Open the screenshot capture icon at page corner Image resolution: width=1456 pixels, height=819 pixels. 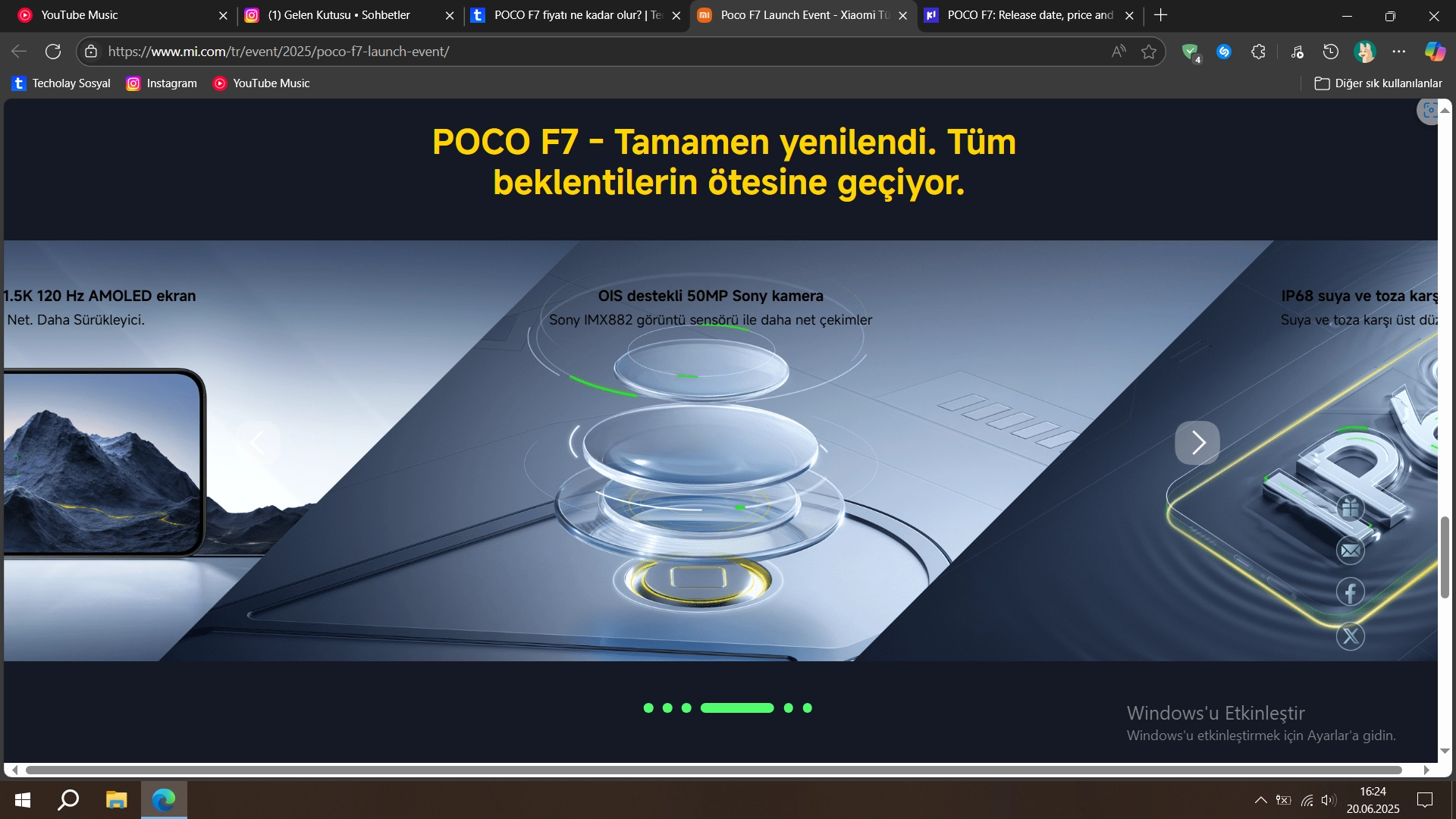point(1429,111)
